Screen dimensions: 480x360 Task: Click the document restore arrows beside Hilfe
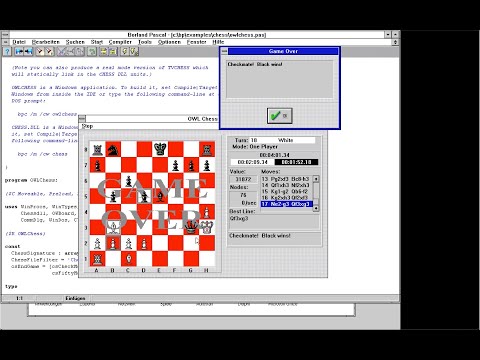click(x=395, y=42)
